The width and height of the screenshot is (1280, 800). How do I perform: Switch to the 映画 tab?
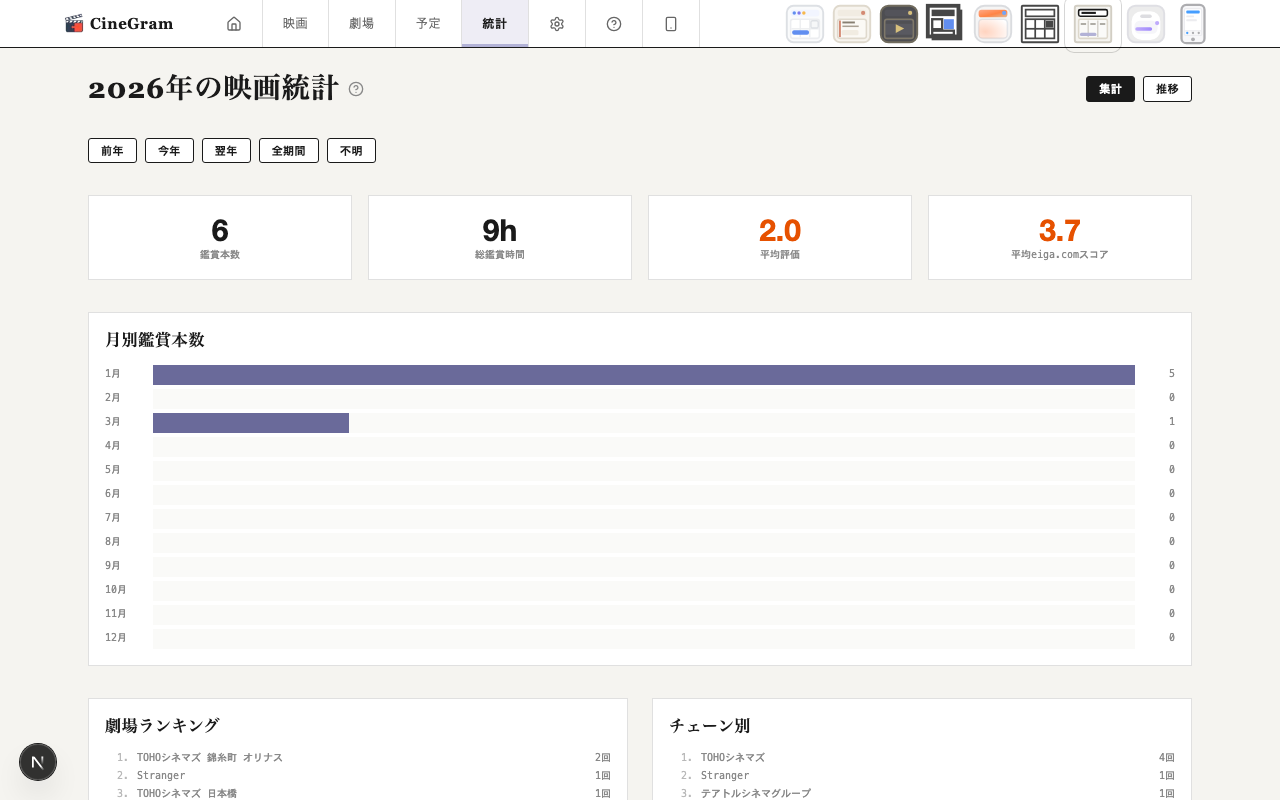coord(295,23)
